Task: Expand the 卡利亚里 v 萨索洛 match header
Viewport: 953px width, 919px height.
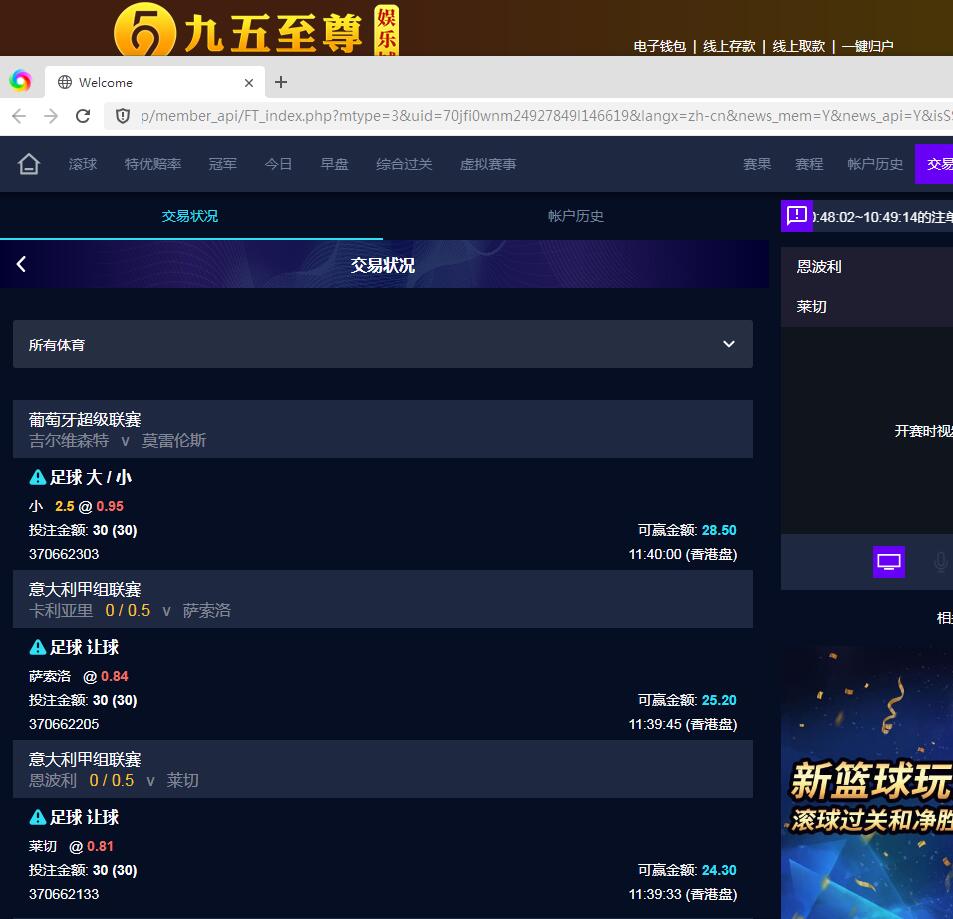Action: point(382,599)
